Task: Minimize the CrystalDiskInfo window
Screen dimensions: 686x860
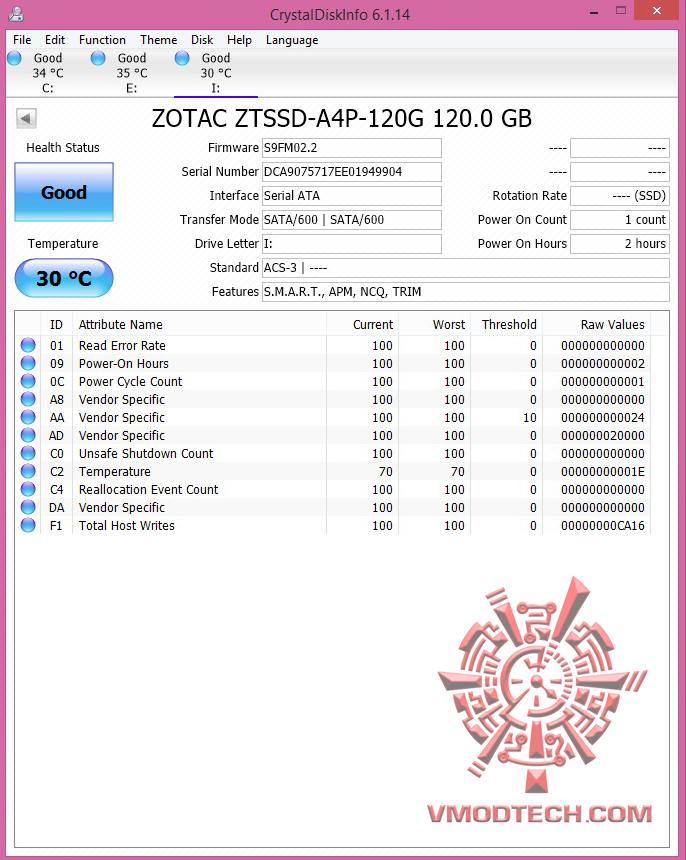Action: (x=594, y=12)
